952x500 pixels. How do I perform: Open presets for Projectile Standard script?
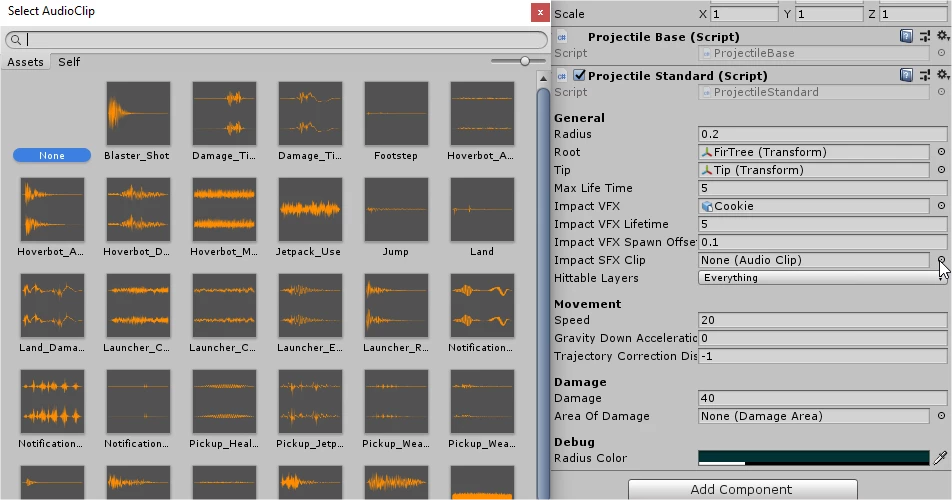coord(925,75)
